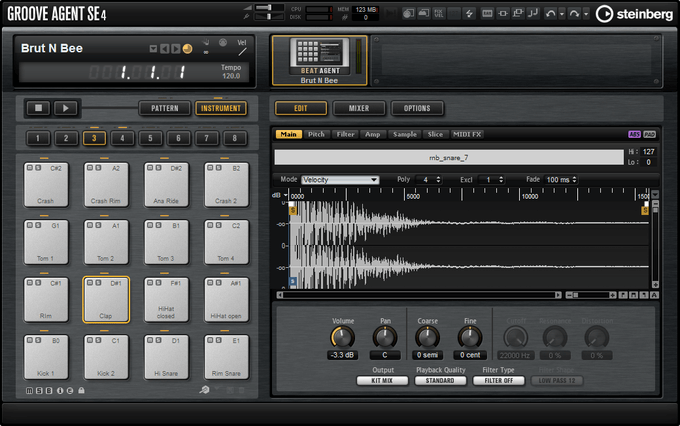This screenshot has width=680, height=426.
Task: Toggle the global Mute icon below pads
Action: pos(29,390)
